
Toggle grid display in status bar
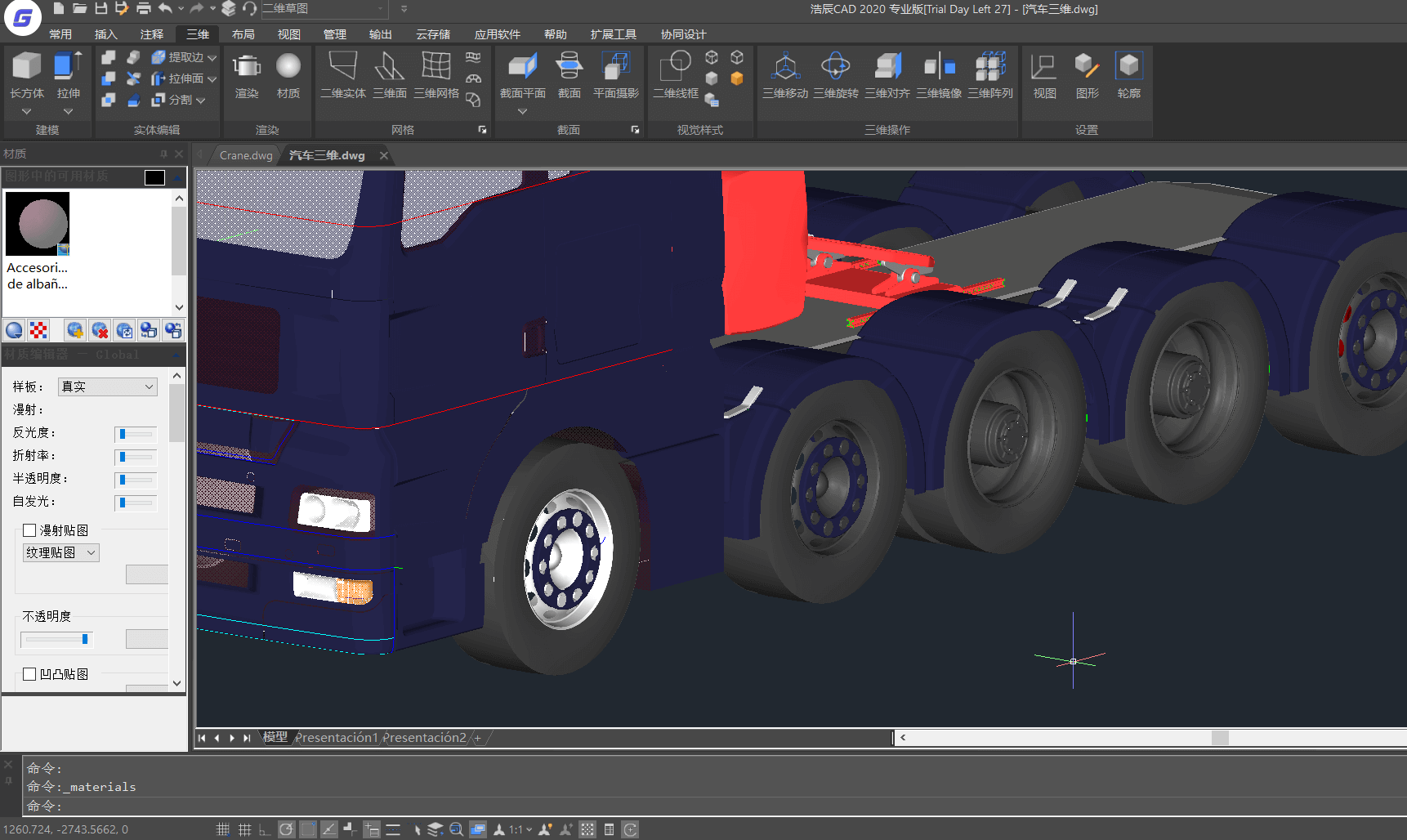point(244,829)
